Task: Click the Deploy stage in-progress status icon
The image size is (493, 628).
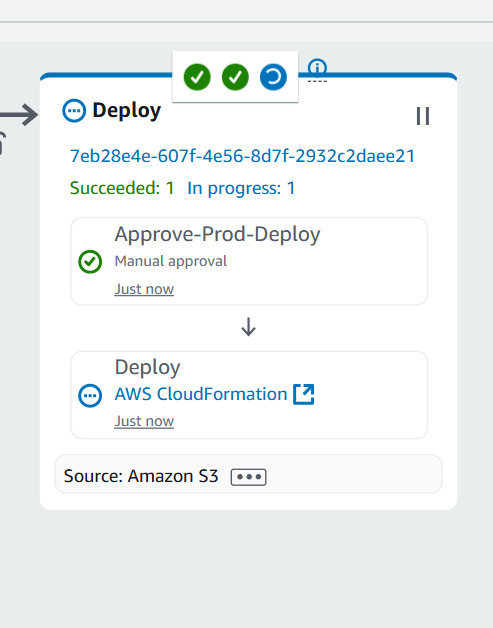Action: (74, 111)
